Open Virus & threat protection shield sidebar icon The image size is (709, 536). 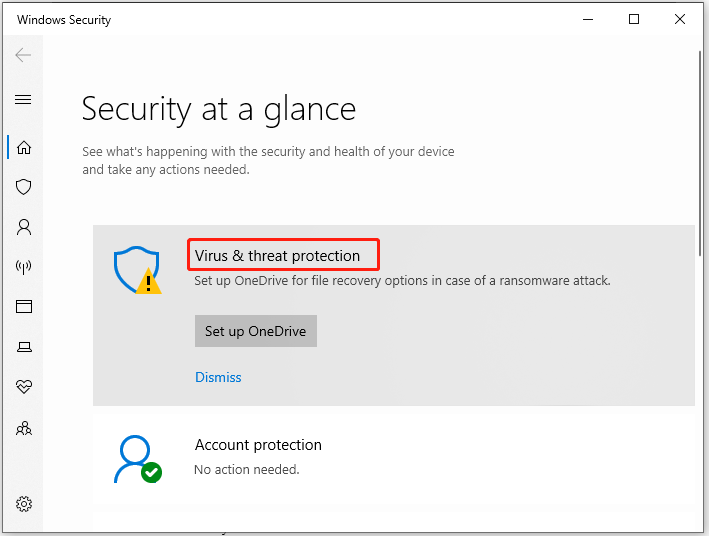click(24, 187)
